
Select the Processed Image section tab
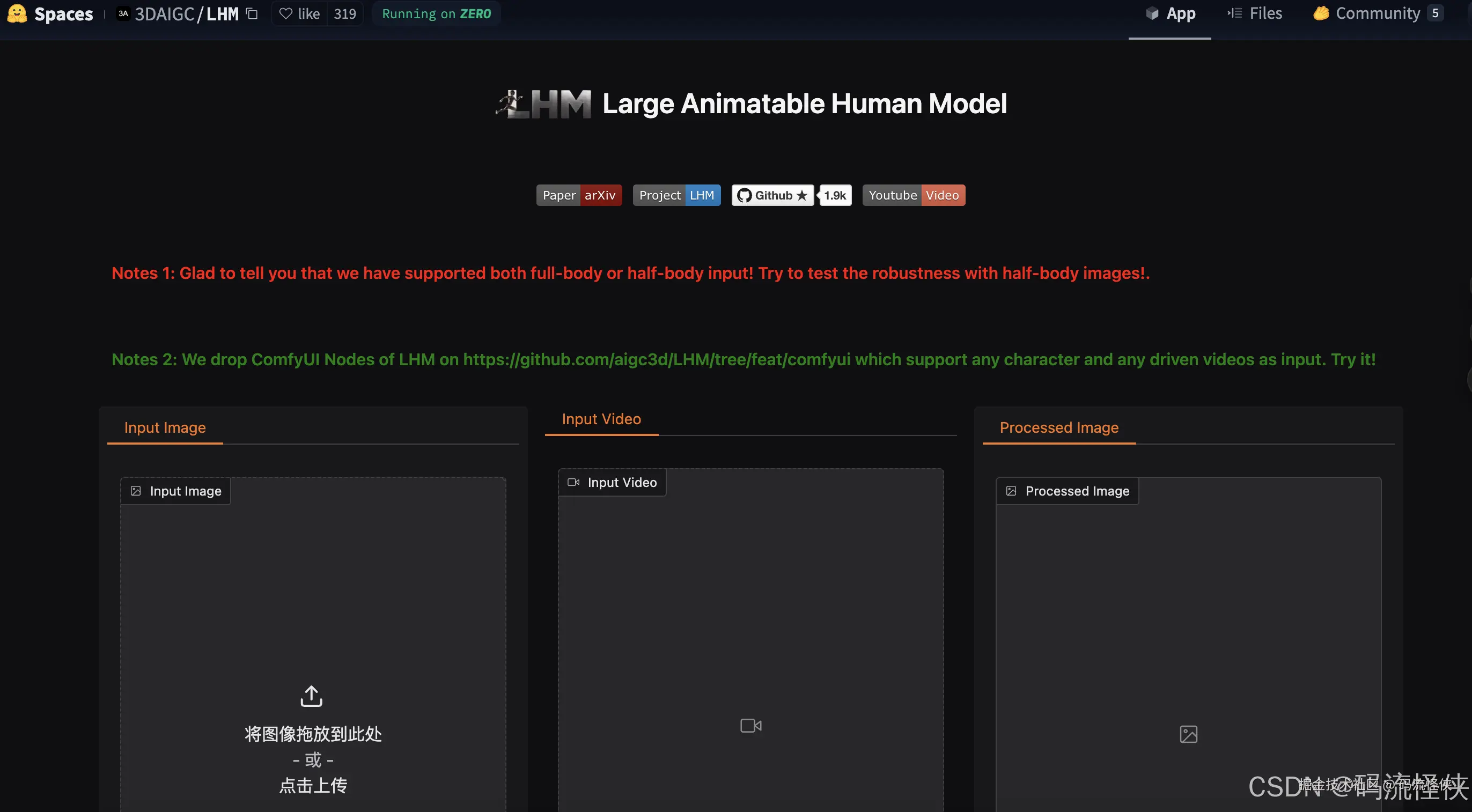tap(1059, 428)
